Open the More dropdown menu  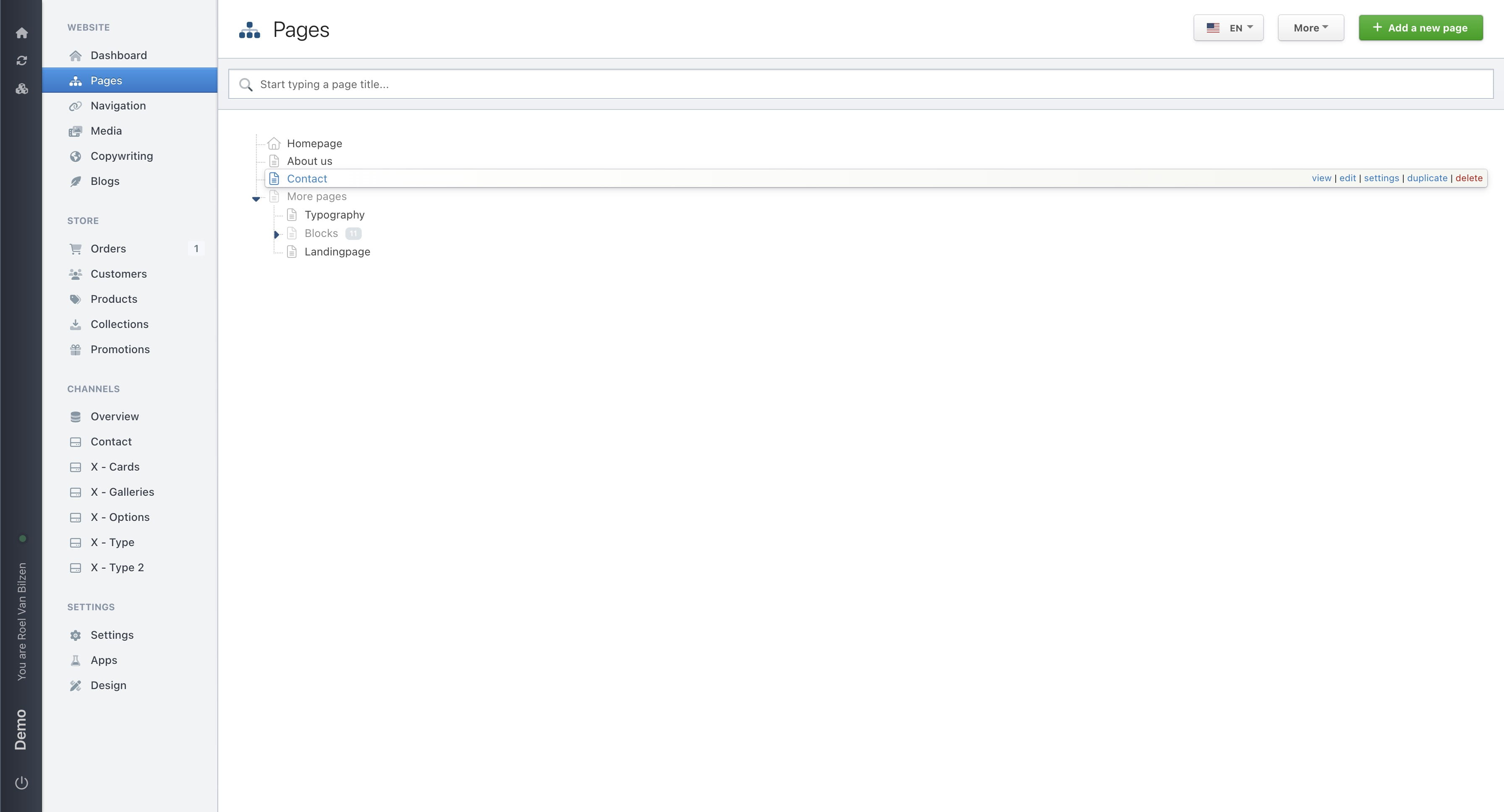point(1310,27)
